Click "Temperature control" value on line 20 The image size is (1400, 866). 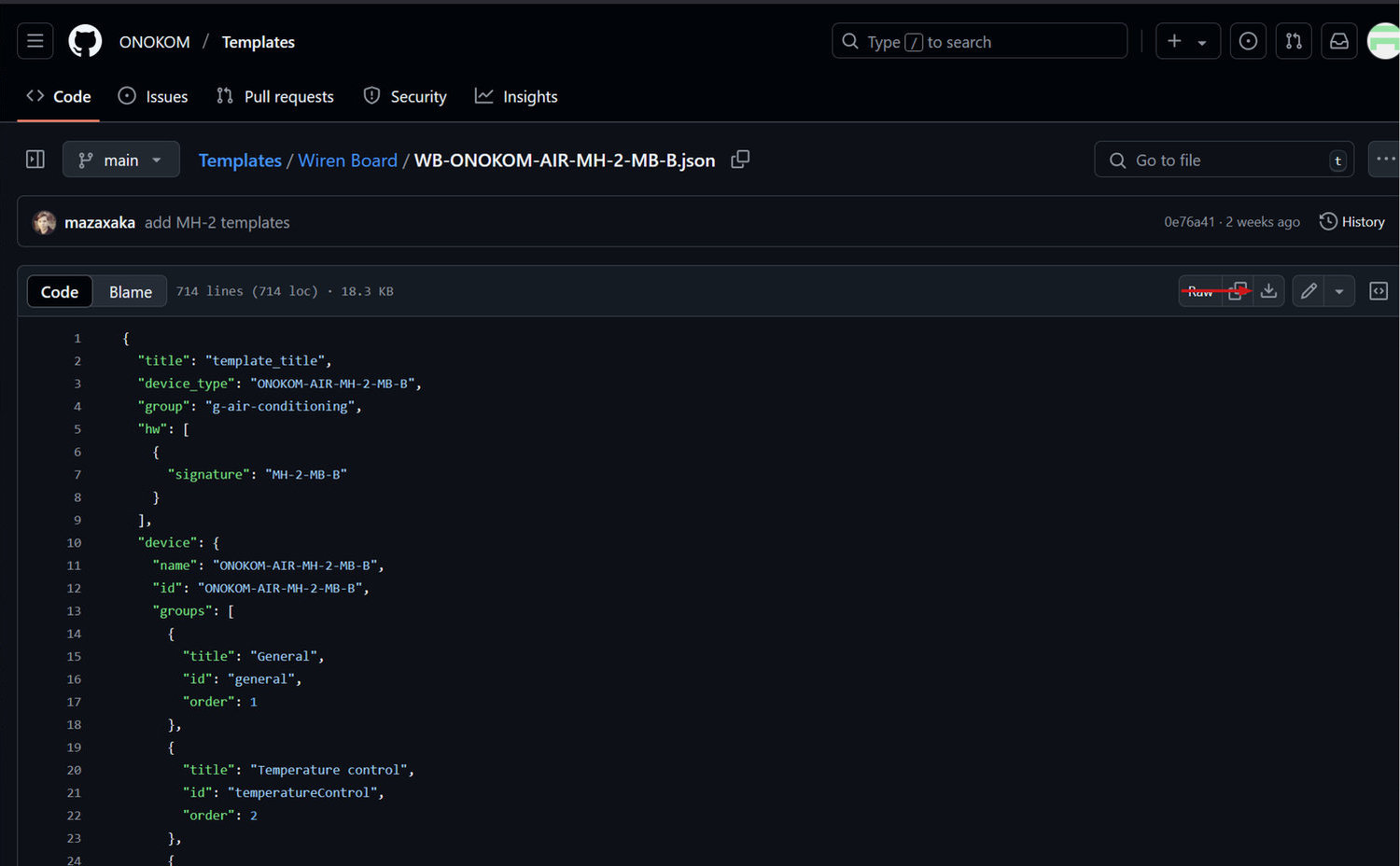(329, 770)
